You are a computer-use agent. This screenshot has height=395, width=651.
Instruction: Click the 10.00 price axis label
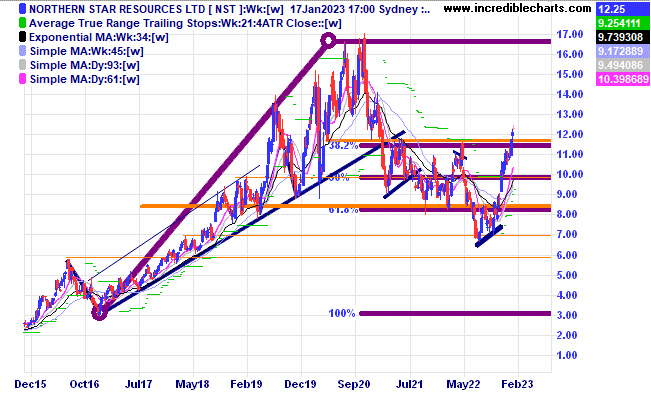570,174
